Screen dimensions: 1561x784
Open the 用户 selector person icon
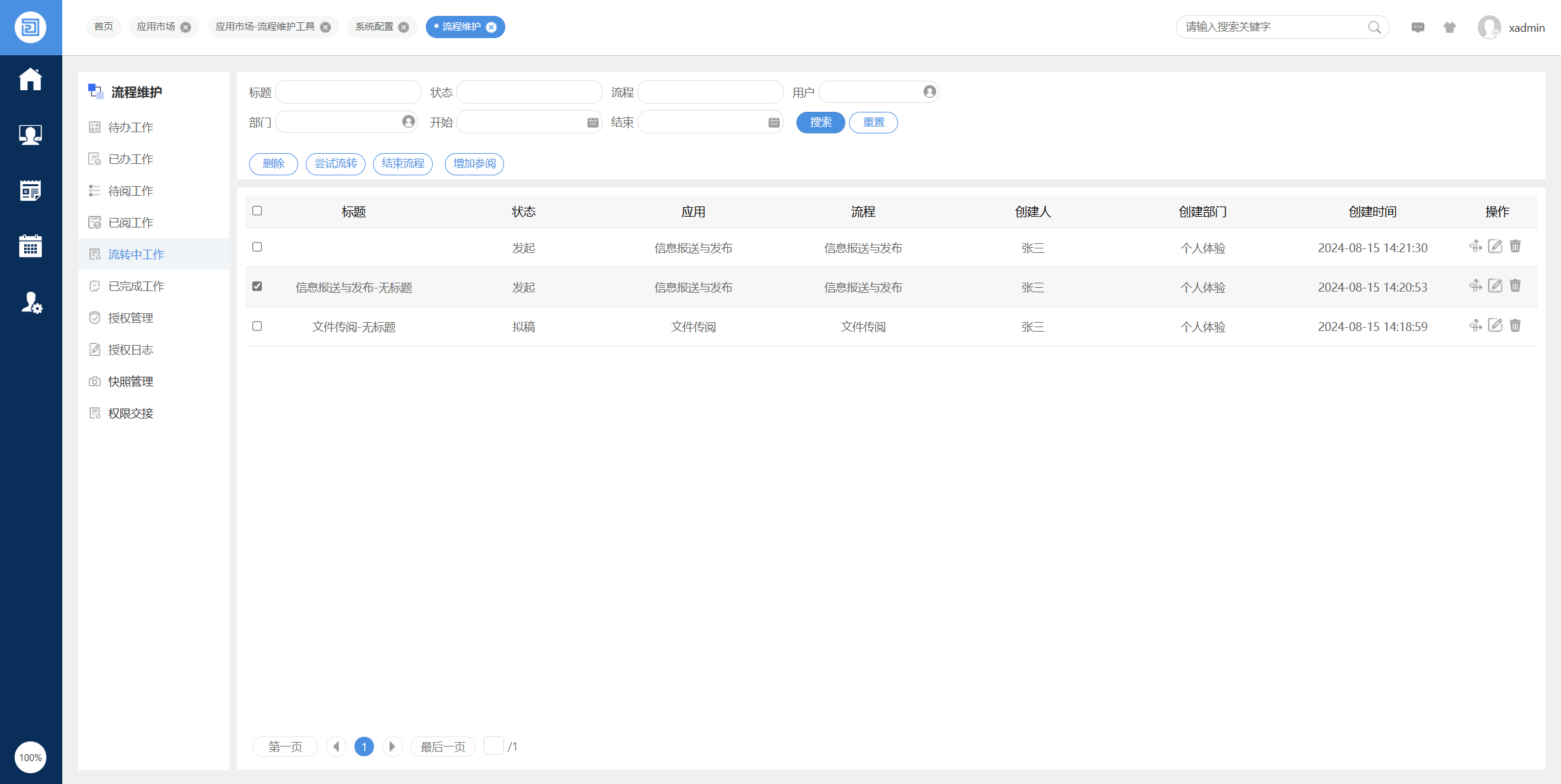pos(929,91)
